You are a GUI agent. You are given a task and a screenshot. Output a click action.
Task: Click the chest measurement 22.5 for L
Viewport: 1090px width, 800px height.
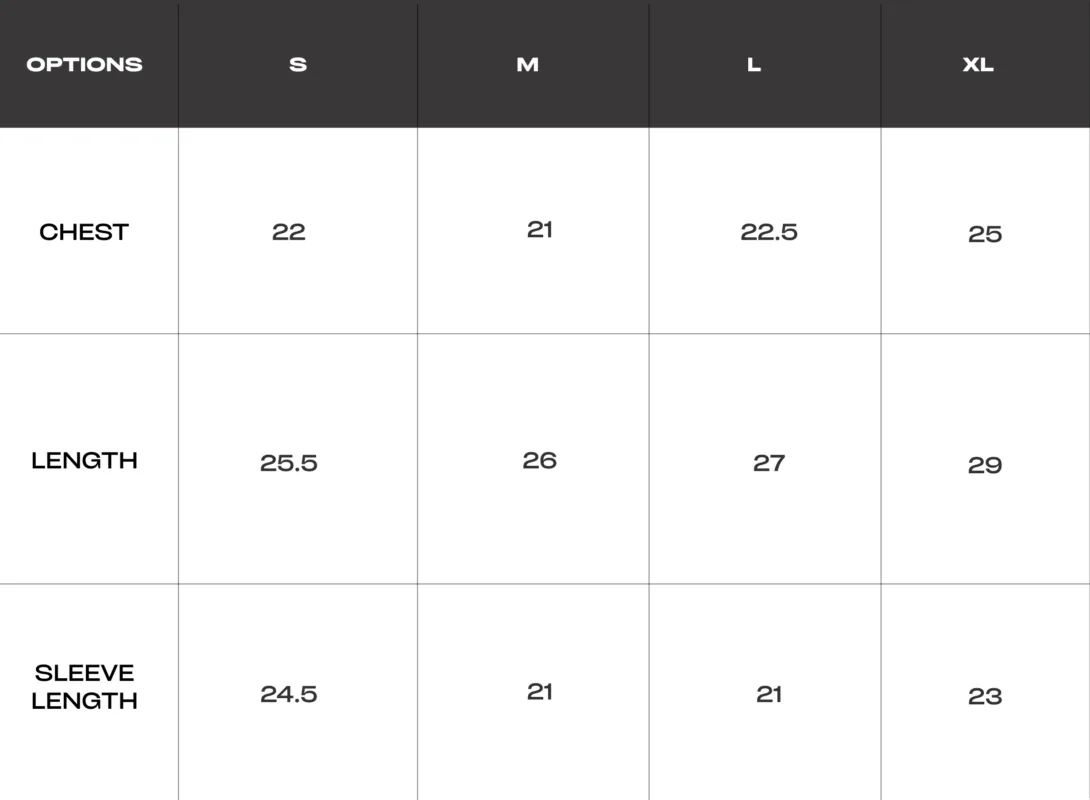point(769,232)
